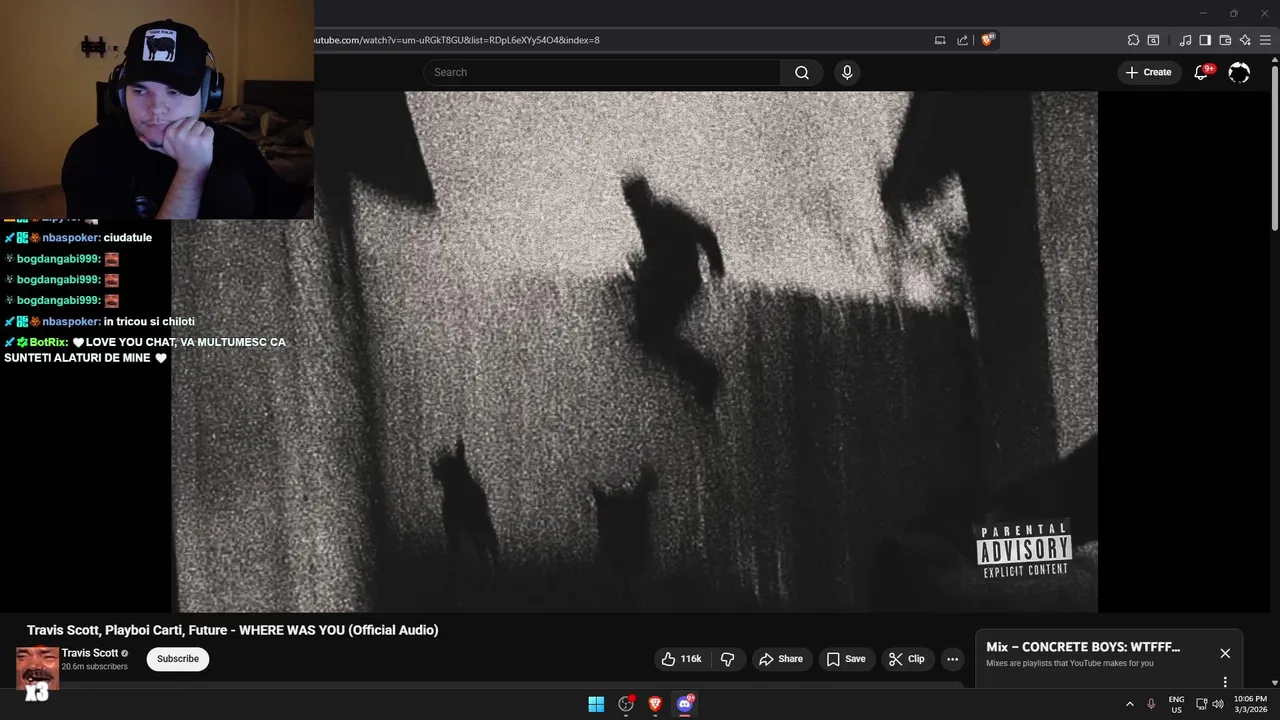Screen dimensions: 1280x720
Task: Open the more actions three-dot menu
Action: (952, 659)
